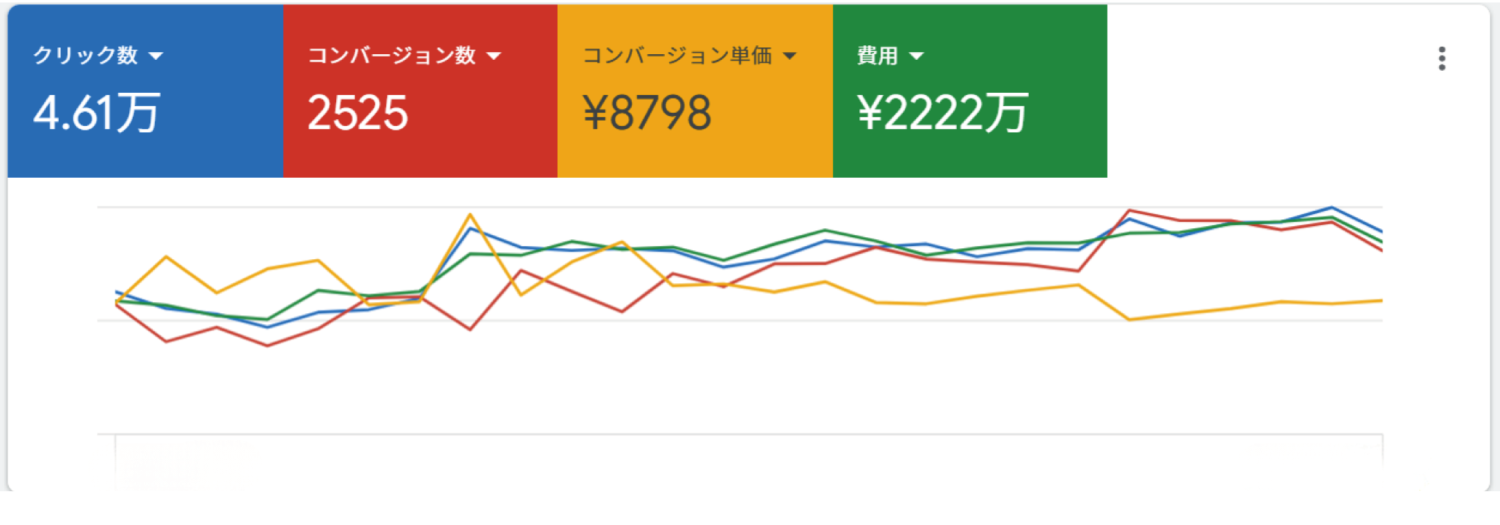Click the コンバージョン単価 label text
The height and width of the screenshot is (525, 1500).
tap(677, 56)
